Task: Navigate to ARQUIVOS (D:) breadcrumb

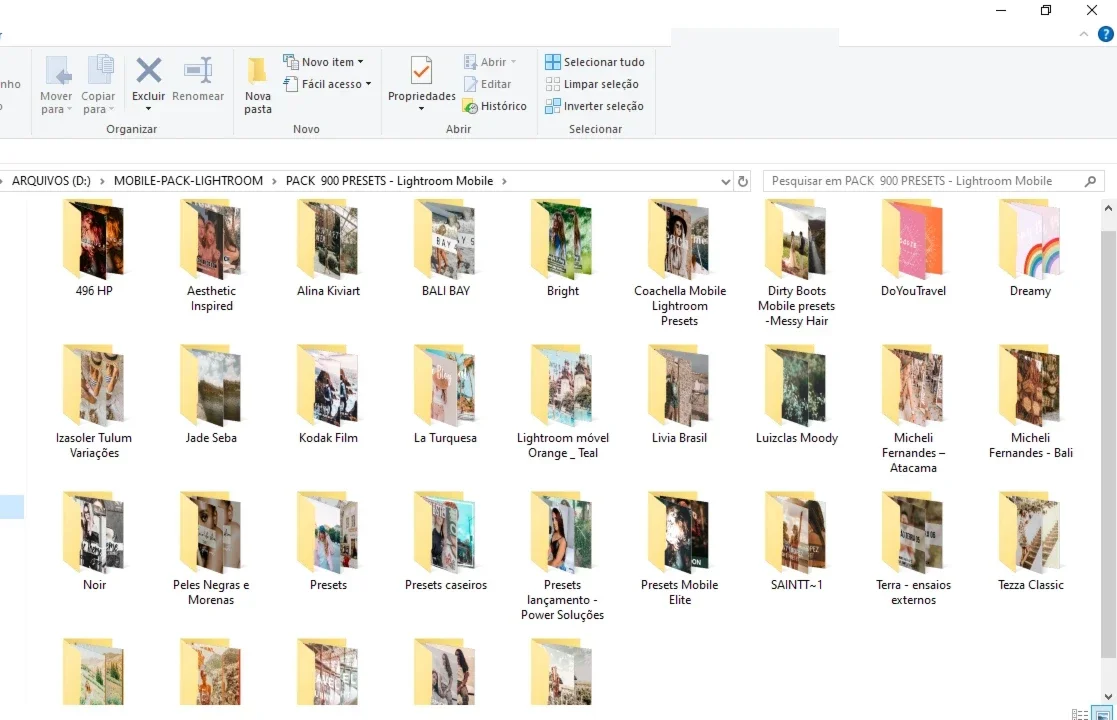Action: pyautogui.click(x=51, y=181)
